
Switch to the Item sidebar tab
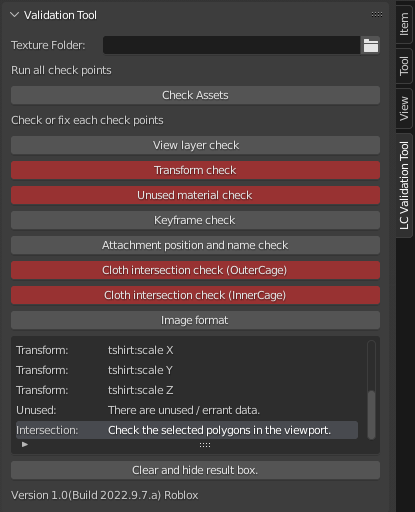coord(404,24)
